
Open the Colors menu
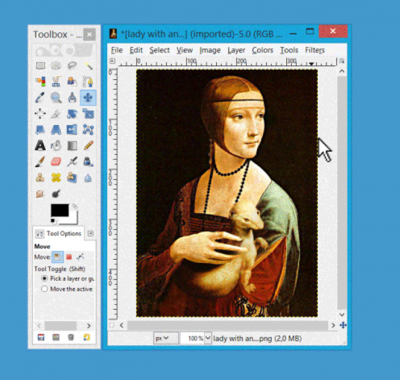pos(262,50)
